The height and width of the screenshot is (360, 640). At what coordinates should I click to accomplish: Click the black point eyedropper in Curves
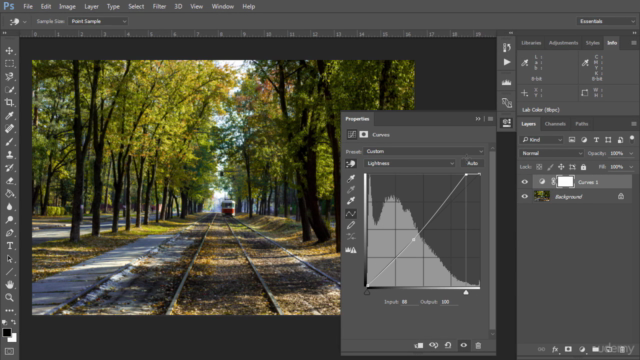click(x=351, y=178)
